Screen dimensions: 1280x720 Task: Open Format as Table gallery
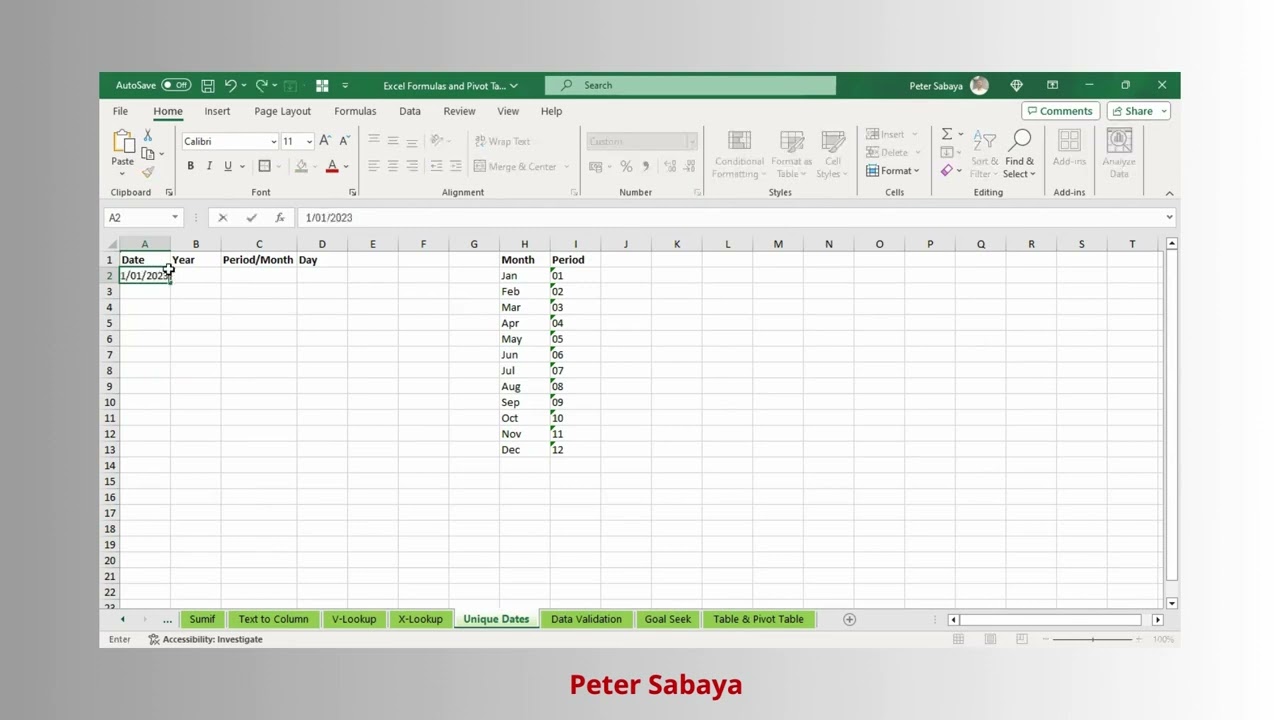click(x=791, y=154)
